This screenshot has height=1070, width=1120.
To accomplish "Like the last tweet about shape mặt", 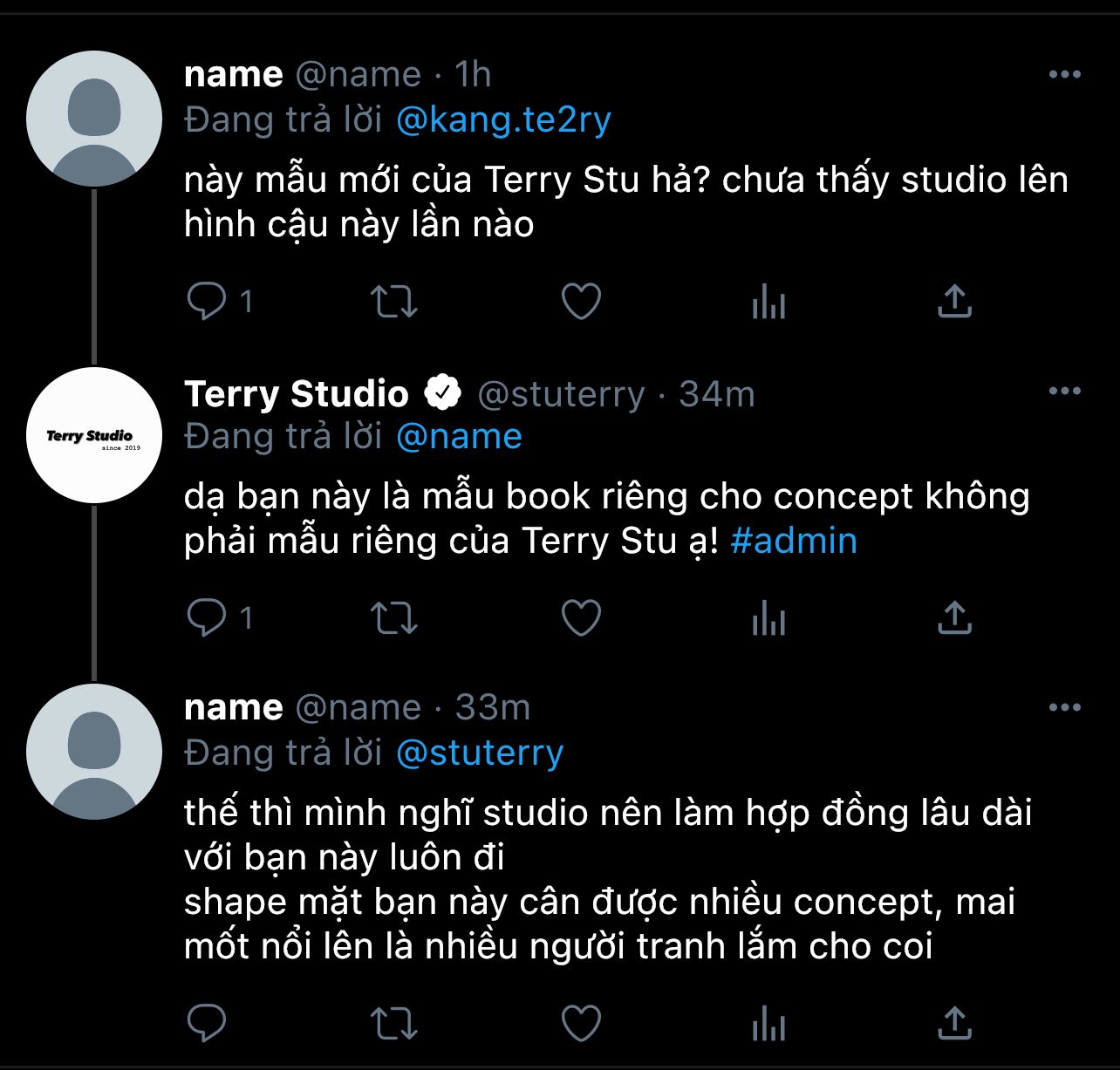I will pyautogui.click(x=581, y=1023).
